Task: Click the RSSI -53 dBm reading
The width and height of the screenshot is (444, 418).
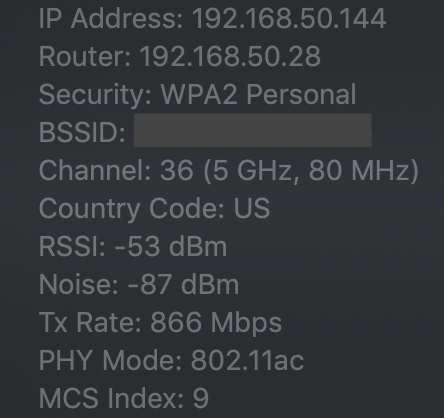Action: click(133, 246)
